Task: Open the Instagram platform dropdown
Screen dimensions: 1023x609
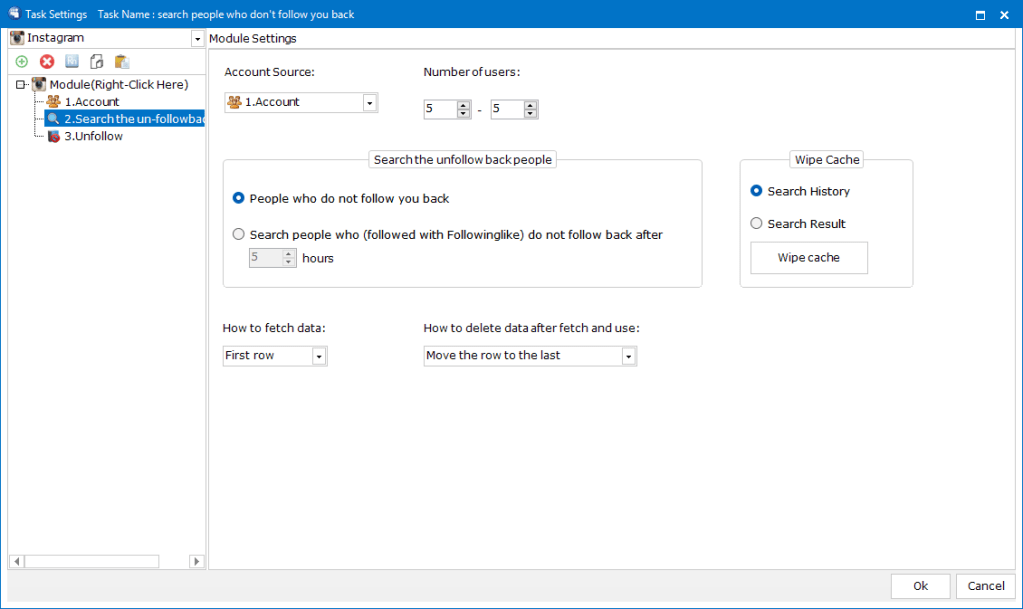Action: click(197, 39)
